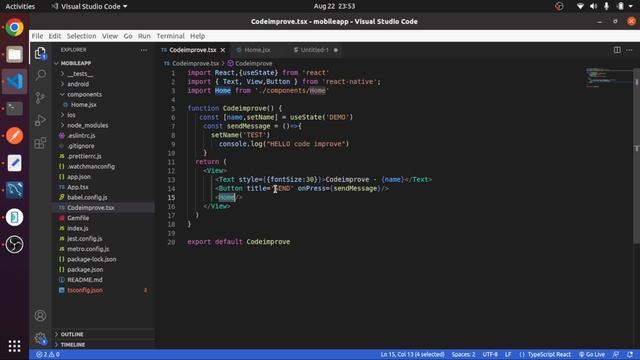Open Home.jsx in the explorer
The width and height of the screenshot is (640, 360).
[x=84, y=104]
